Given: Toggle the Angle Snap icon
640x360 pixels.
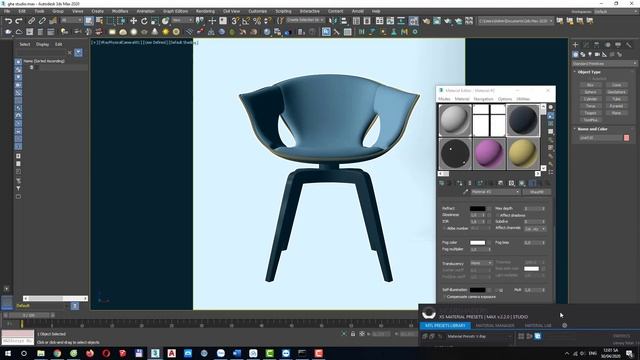Looking at the screenshot, I should point(246,21).
